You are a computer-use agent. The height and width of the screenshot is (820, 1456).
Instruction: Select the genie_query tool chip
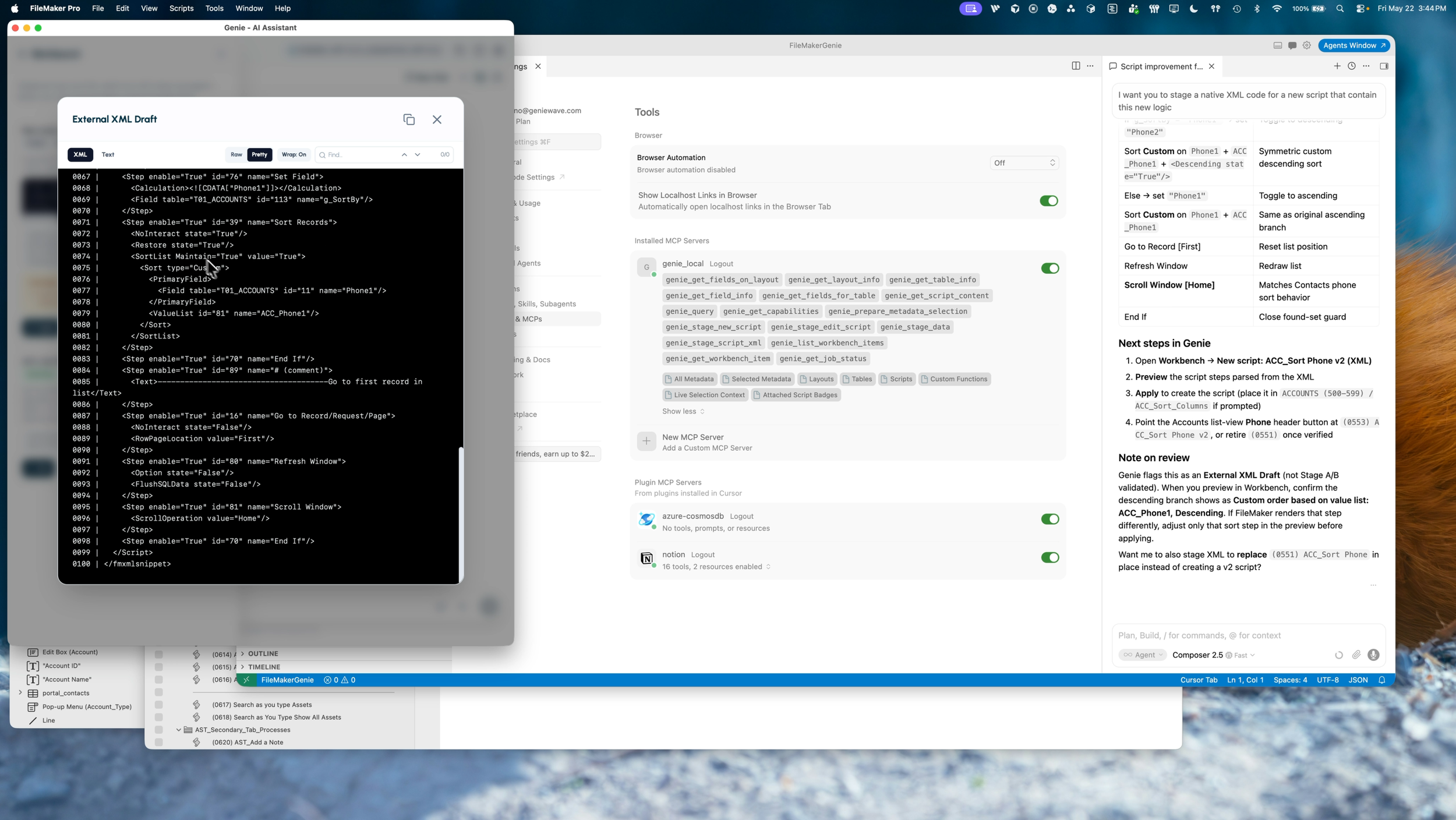(x=689, y=312)
